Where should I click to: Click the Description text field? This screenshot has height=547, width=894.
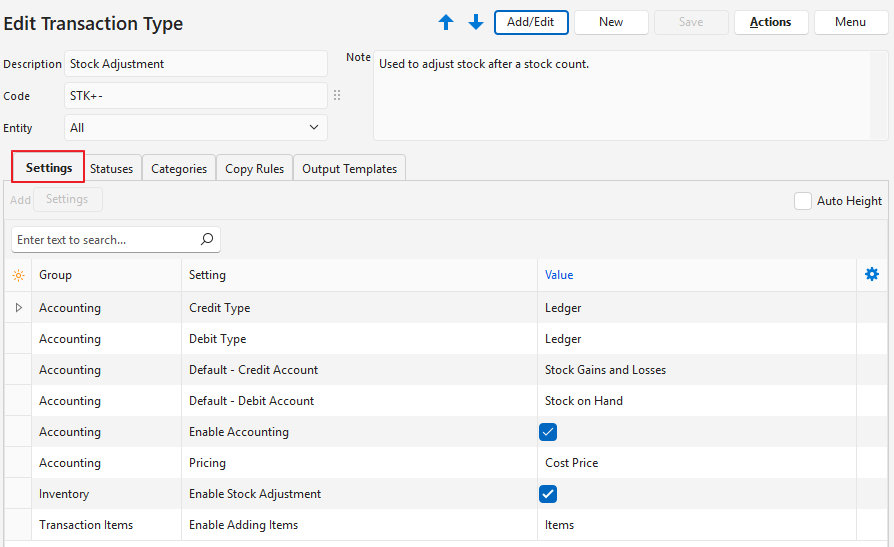(x=196, y=64)
